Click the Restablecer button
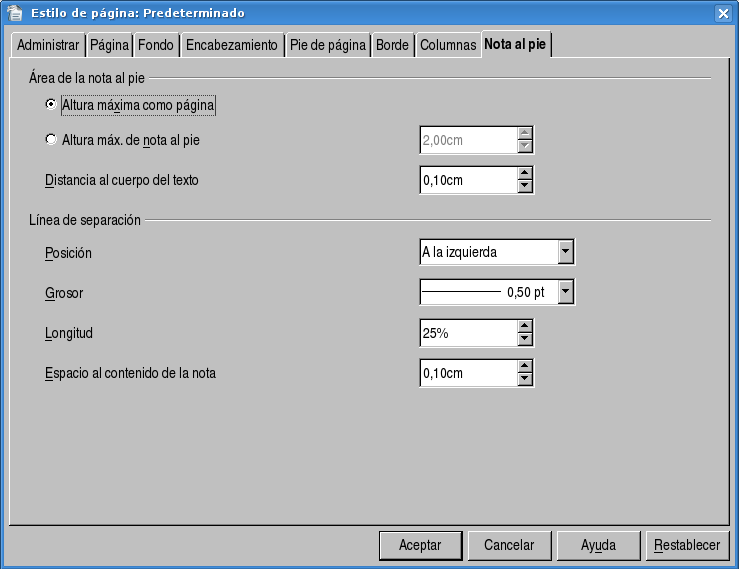The width and height of the screenshot is (739, 569). 687,545
